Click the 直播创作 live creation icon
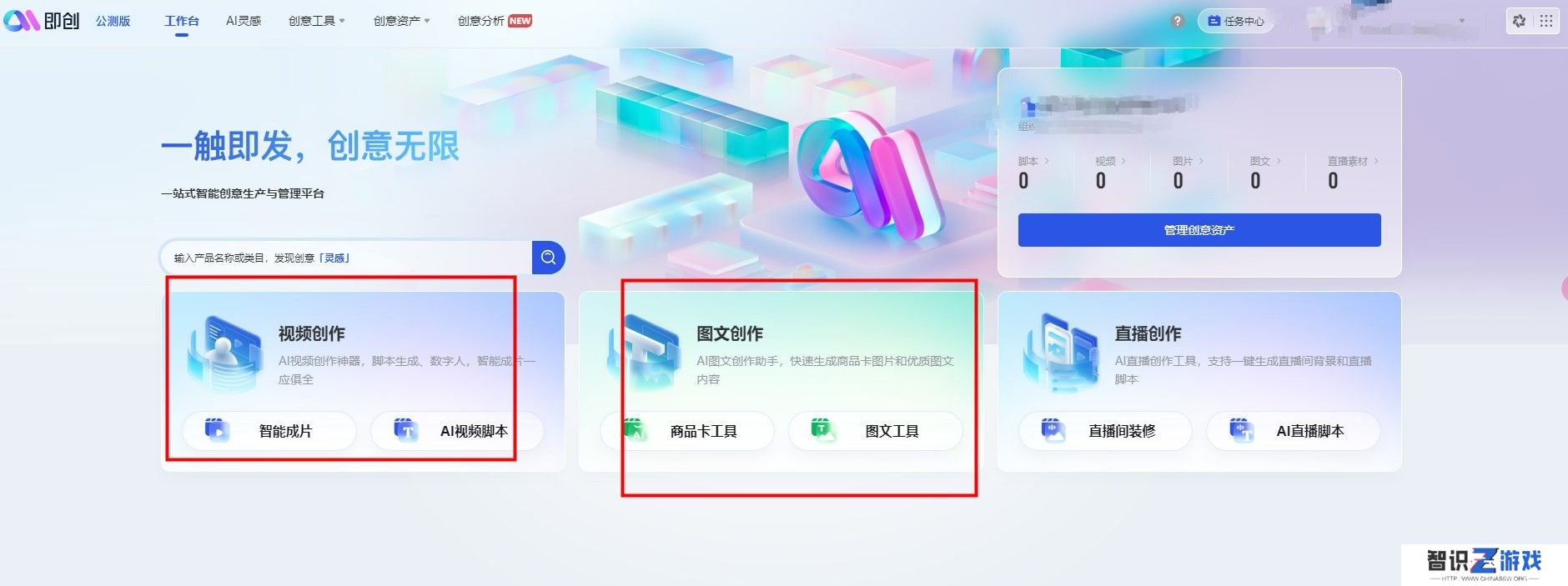This screenshot has height=586, width=1568. coord(1061,354)
